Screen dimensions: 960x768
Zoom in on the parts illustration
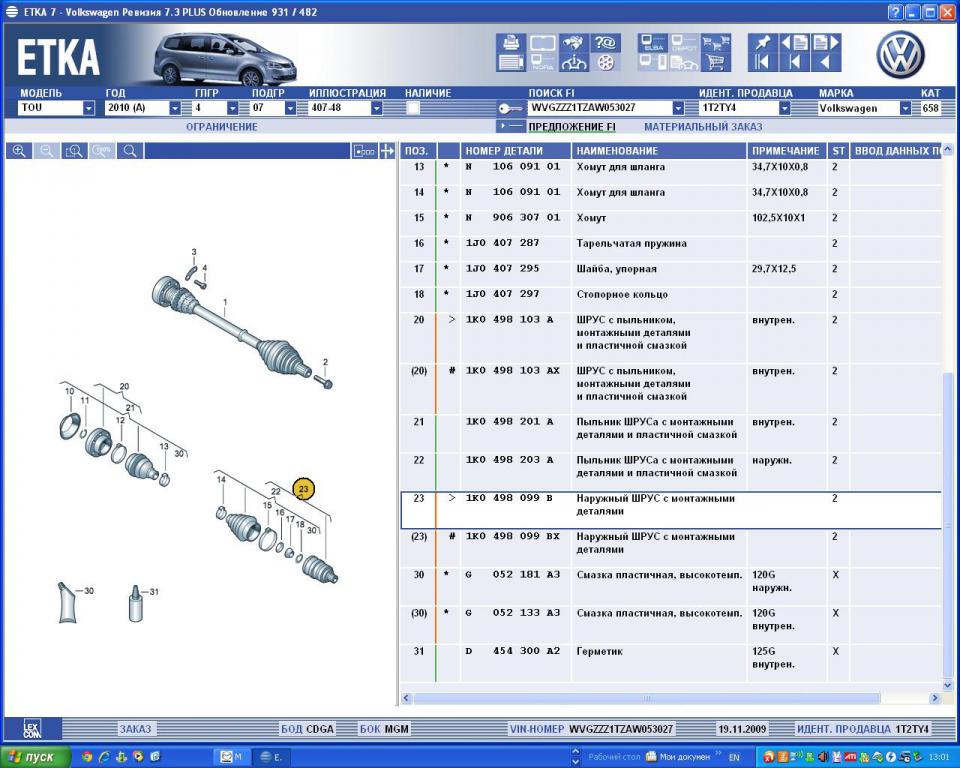[x=19, y=151]
